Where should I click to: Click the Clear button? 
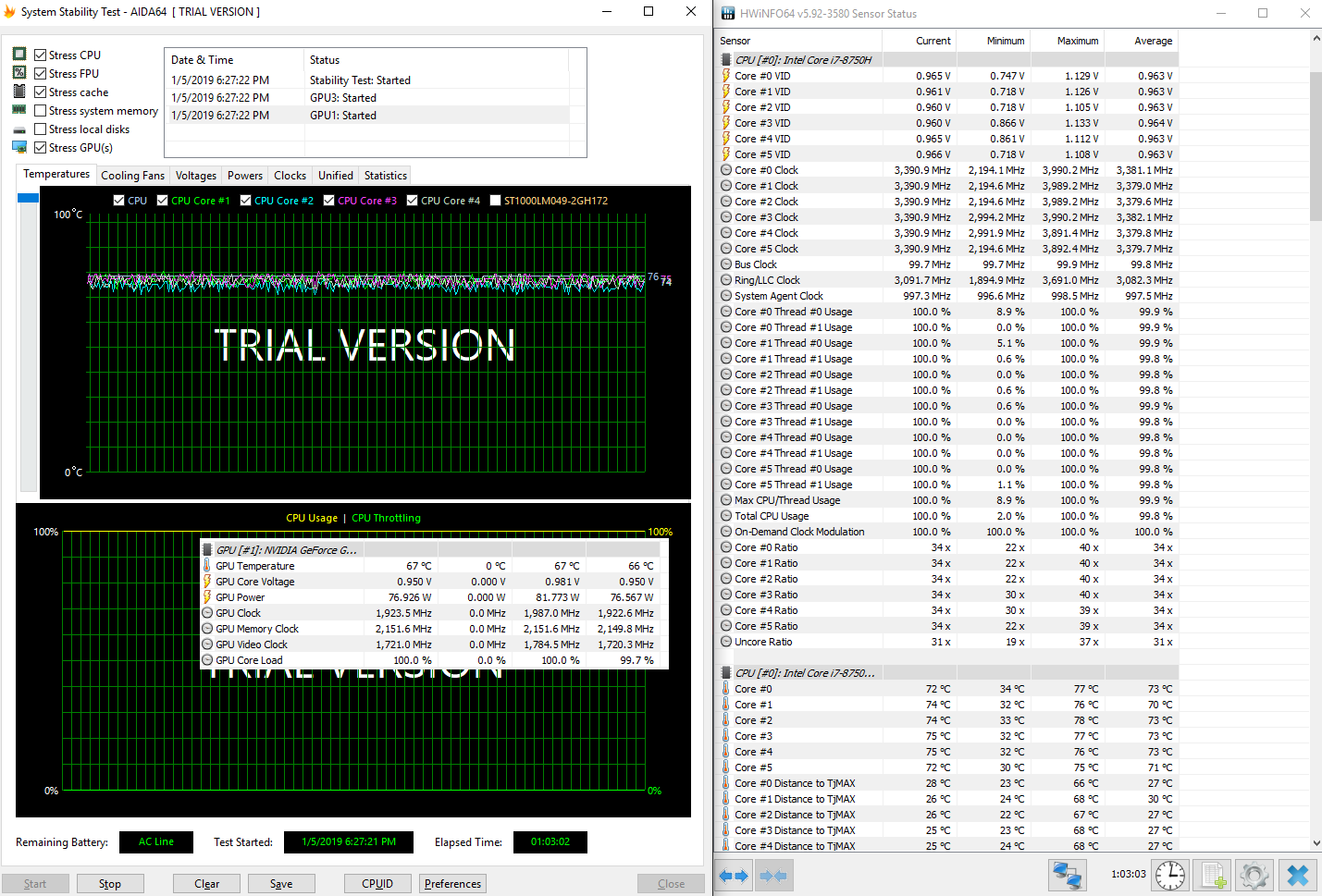pyautogui.click(x=207, y=884)
